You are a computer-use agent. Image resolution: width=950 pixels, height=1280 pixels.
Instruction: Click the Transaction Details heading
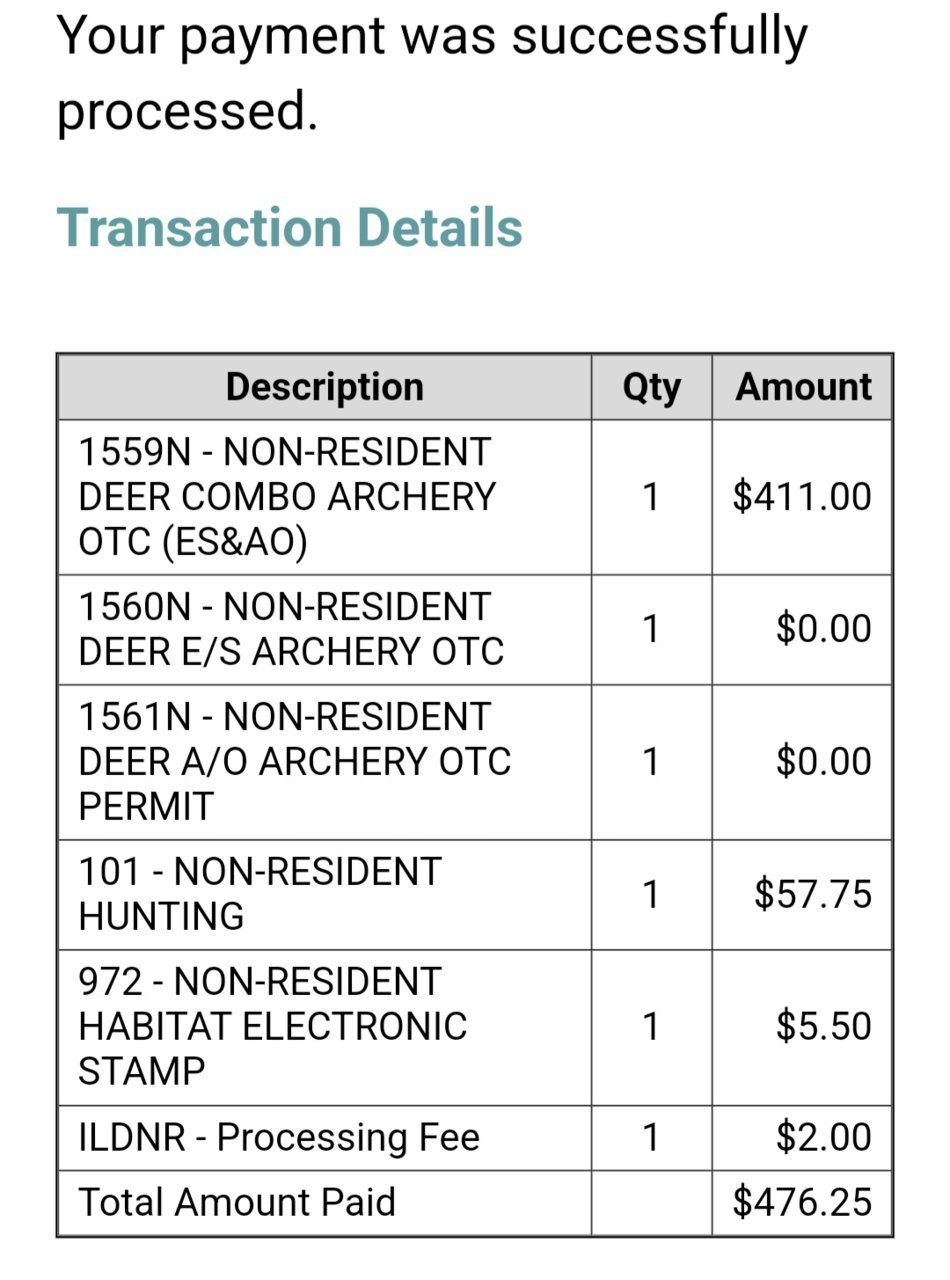tap(289, 227)
